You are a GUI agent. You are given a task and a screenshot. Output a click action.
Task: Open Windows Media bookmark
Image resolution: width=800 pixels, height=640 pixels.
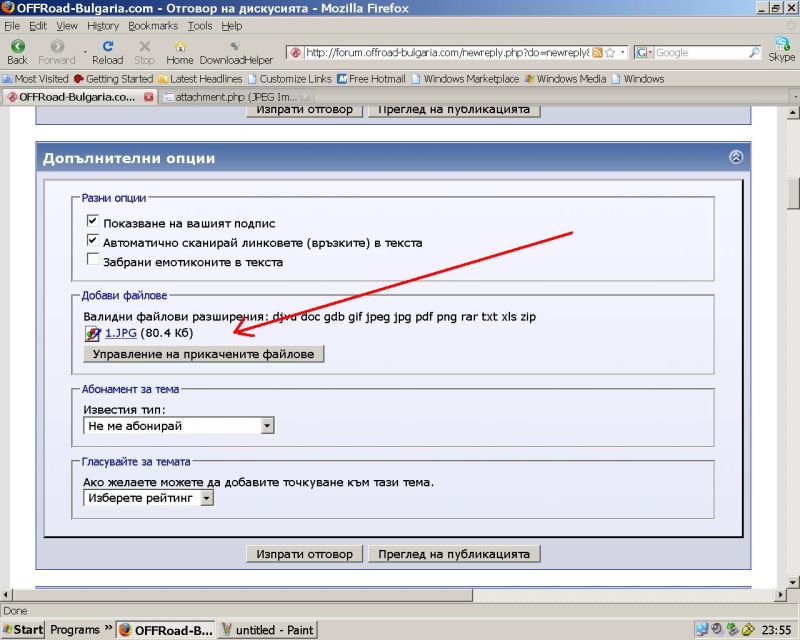click(565, 79)
